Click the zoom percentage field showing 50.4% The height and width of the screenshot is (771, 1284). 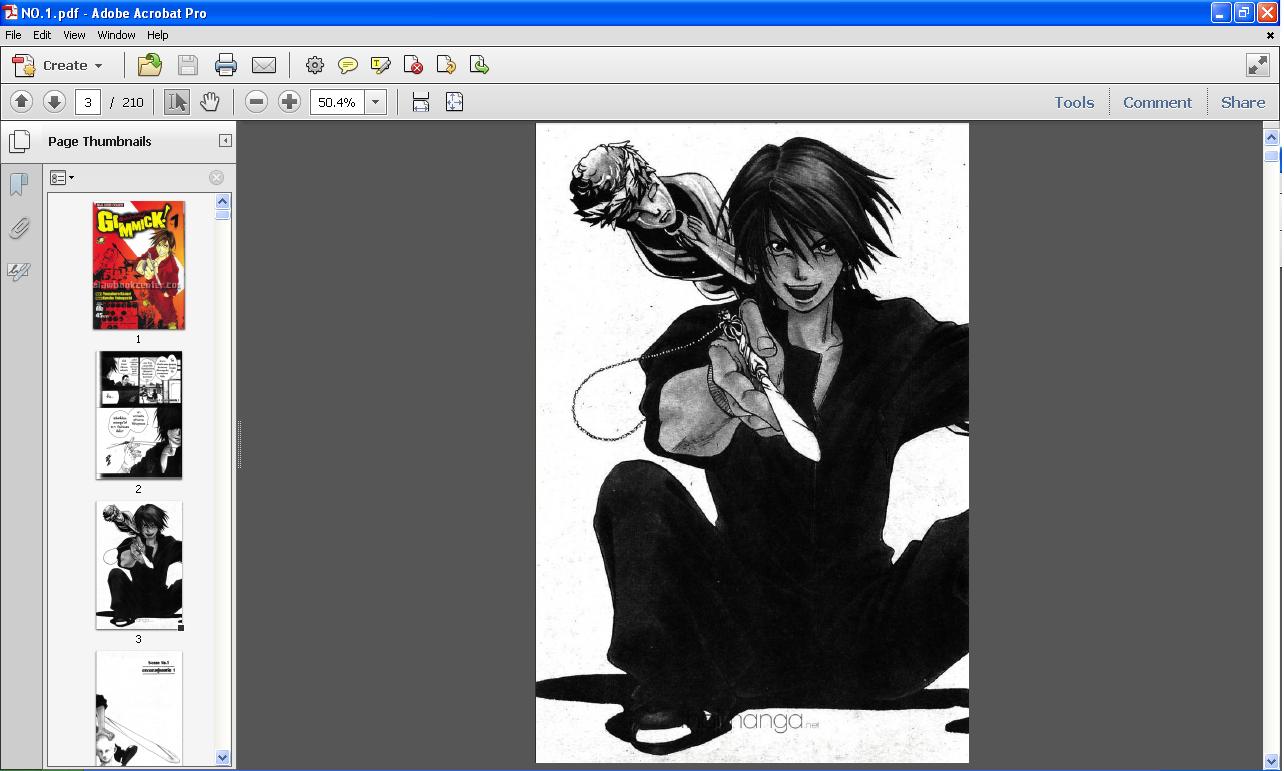(x=337, y=102)
